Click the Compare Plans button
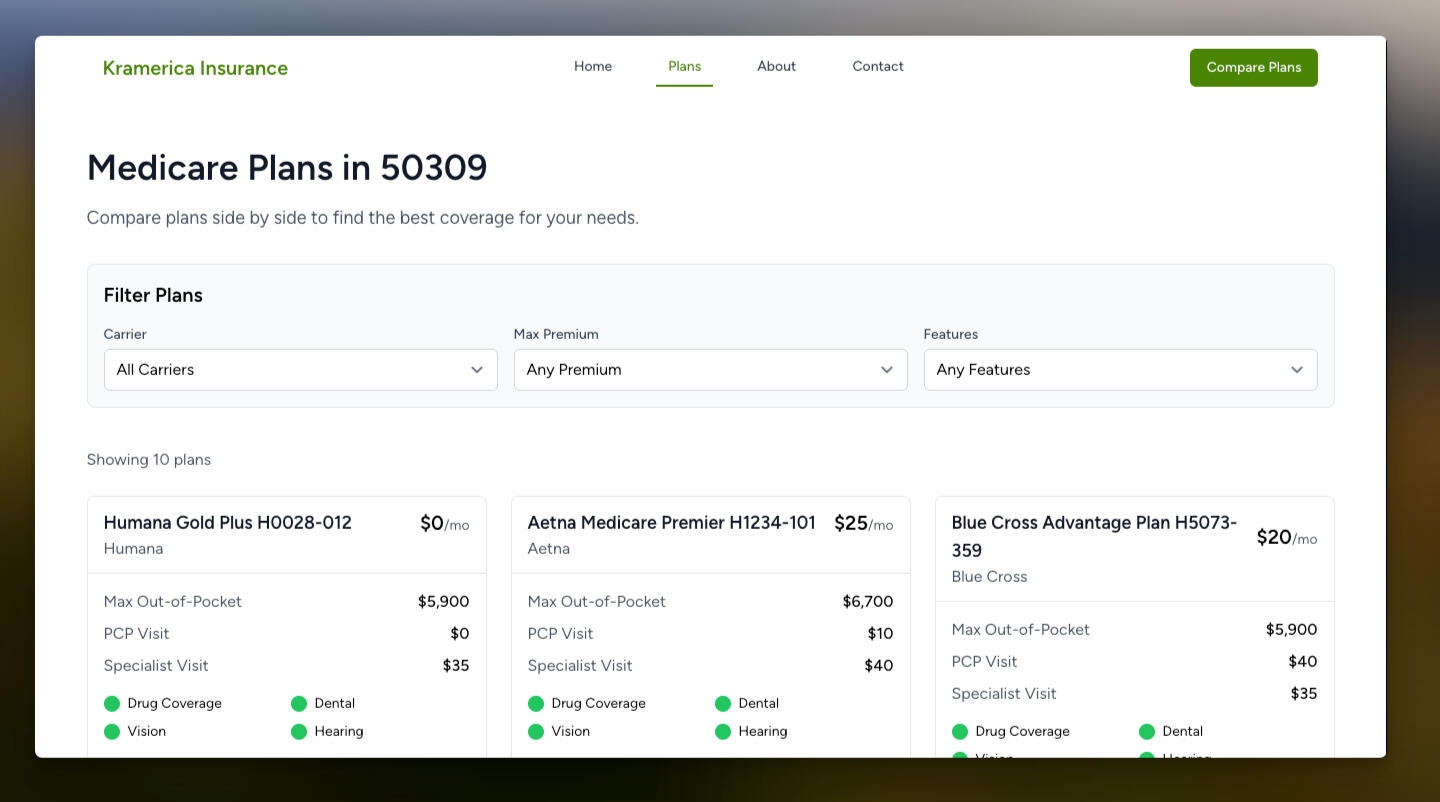Viewport: 1440px width, 802px height. click(x=1253, y=67)
